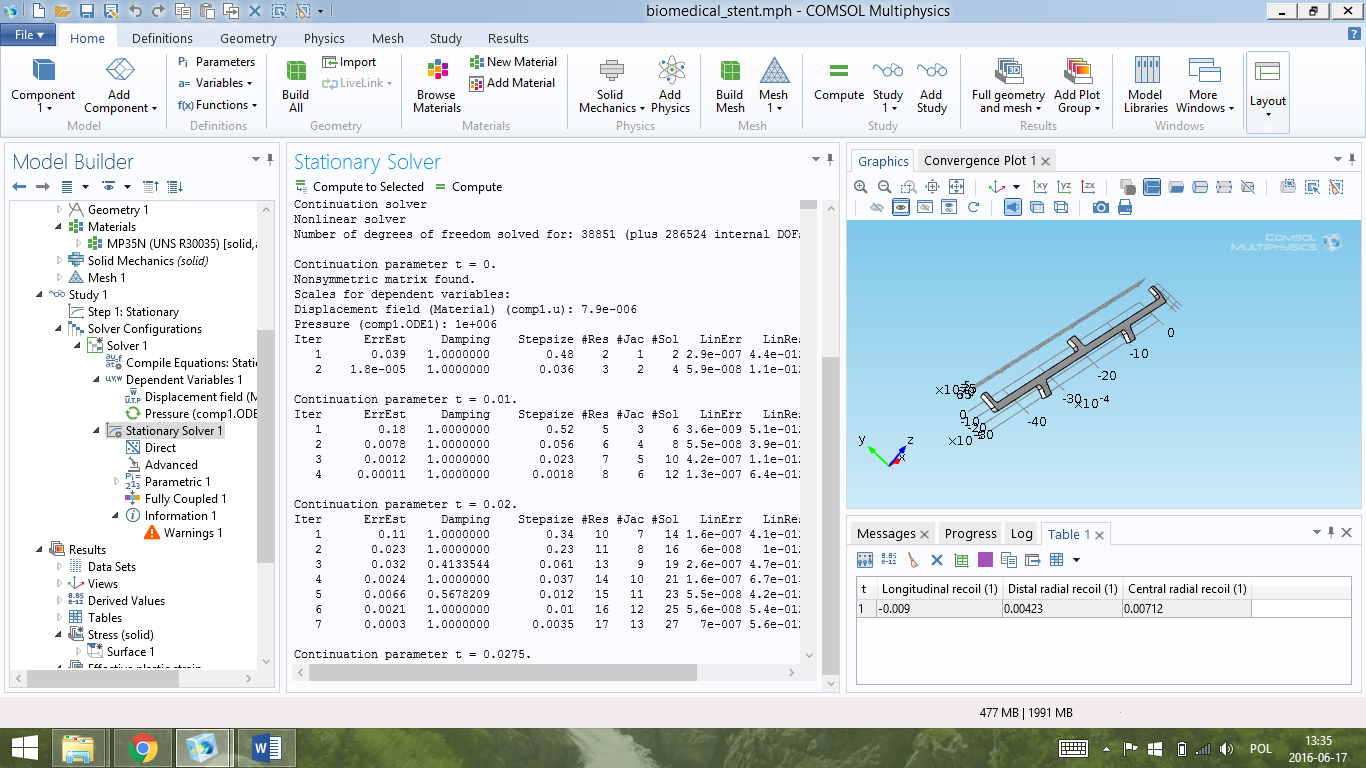Image resolution: width=1366 pixels, height=768 pixels.
Task: Toggle Select Boundaries mode in Graphics
Action: click(x=1176, y=187)
